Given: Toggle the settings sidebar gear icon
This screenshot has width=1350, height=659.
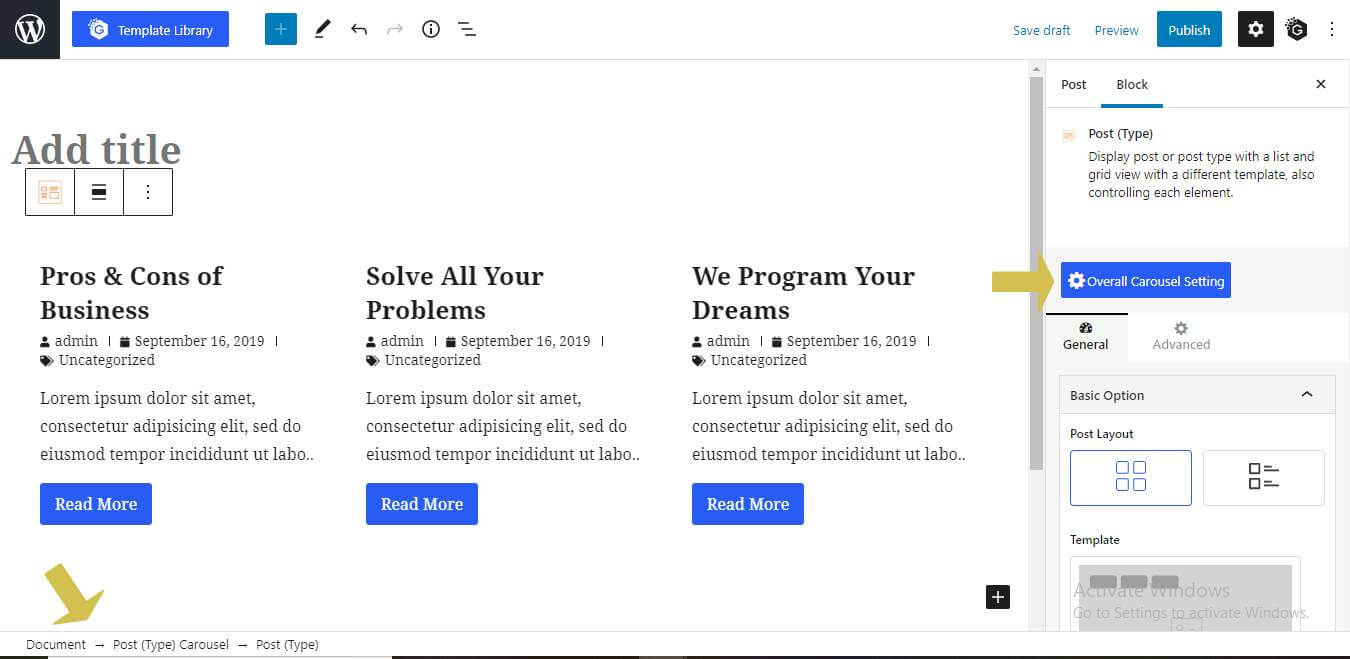Looking at the screenshot, I should pyautogui.click(x=1256, y=29).
